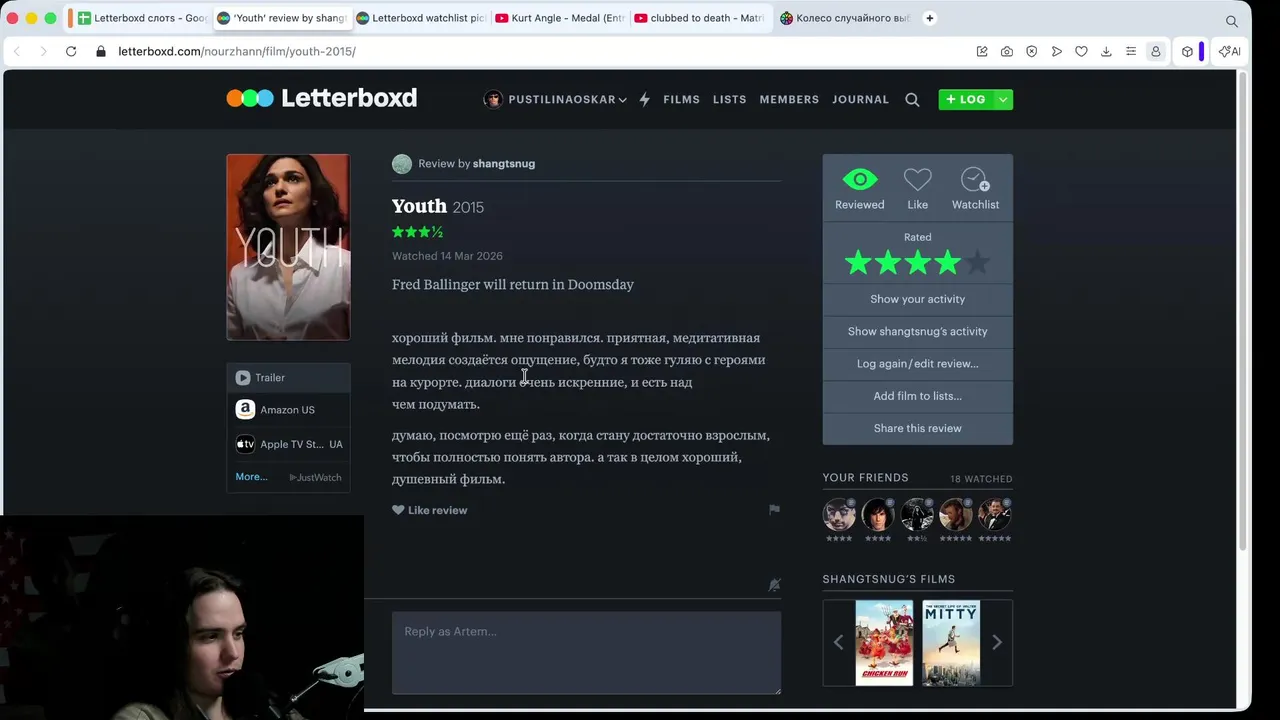
Task: Open the Youth film poster
Action: (288, 247)
